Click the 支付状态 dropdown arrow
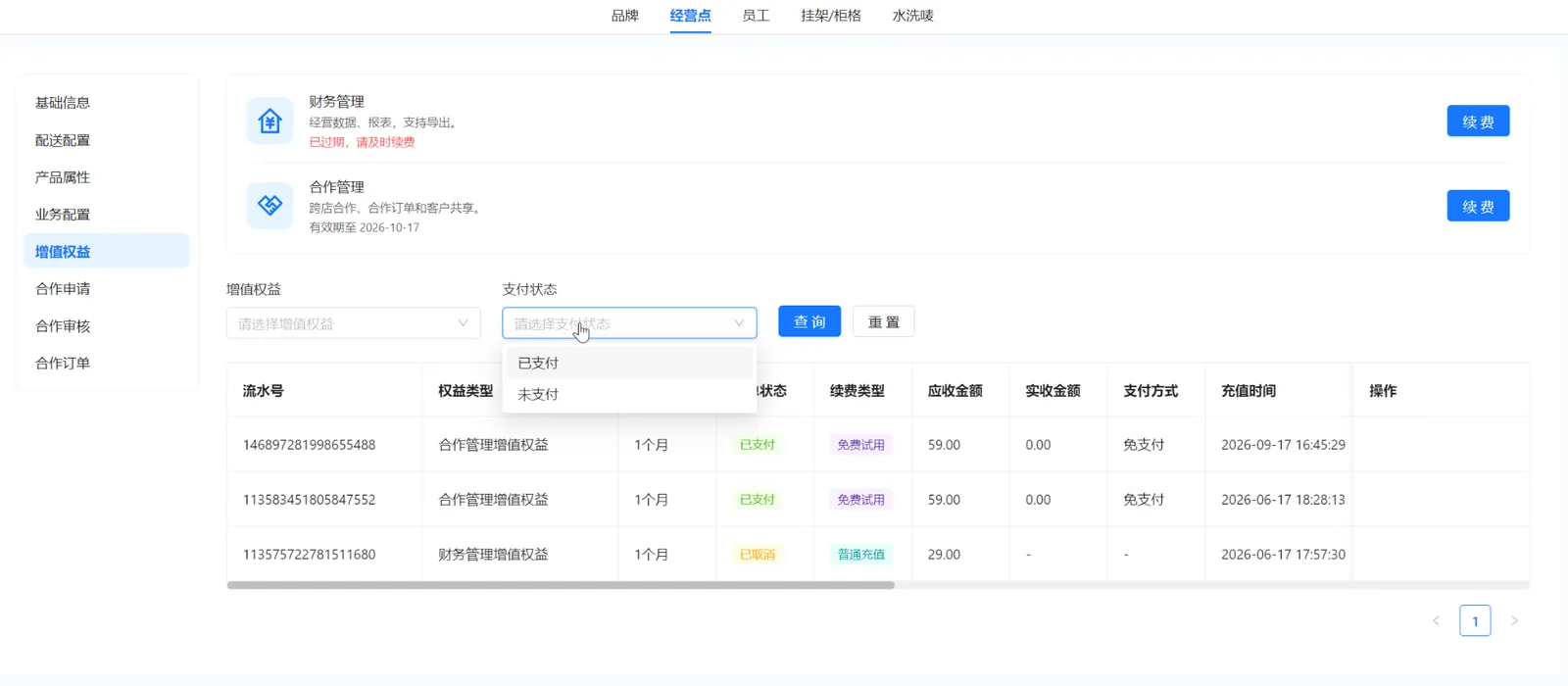This screenshot has width=1568, height=686. (x=739, y=323)
